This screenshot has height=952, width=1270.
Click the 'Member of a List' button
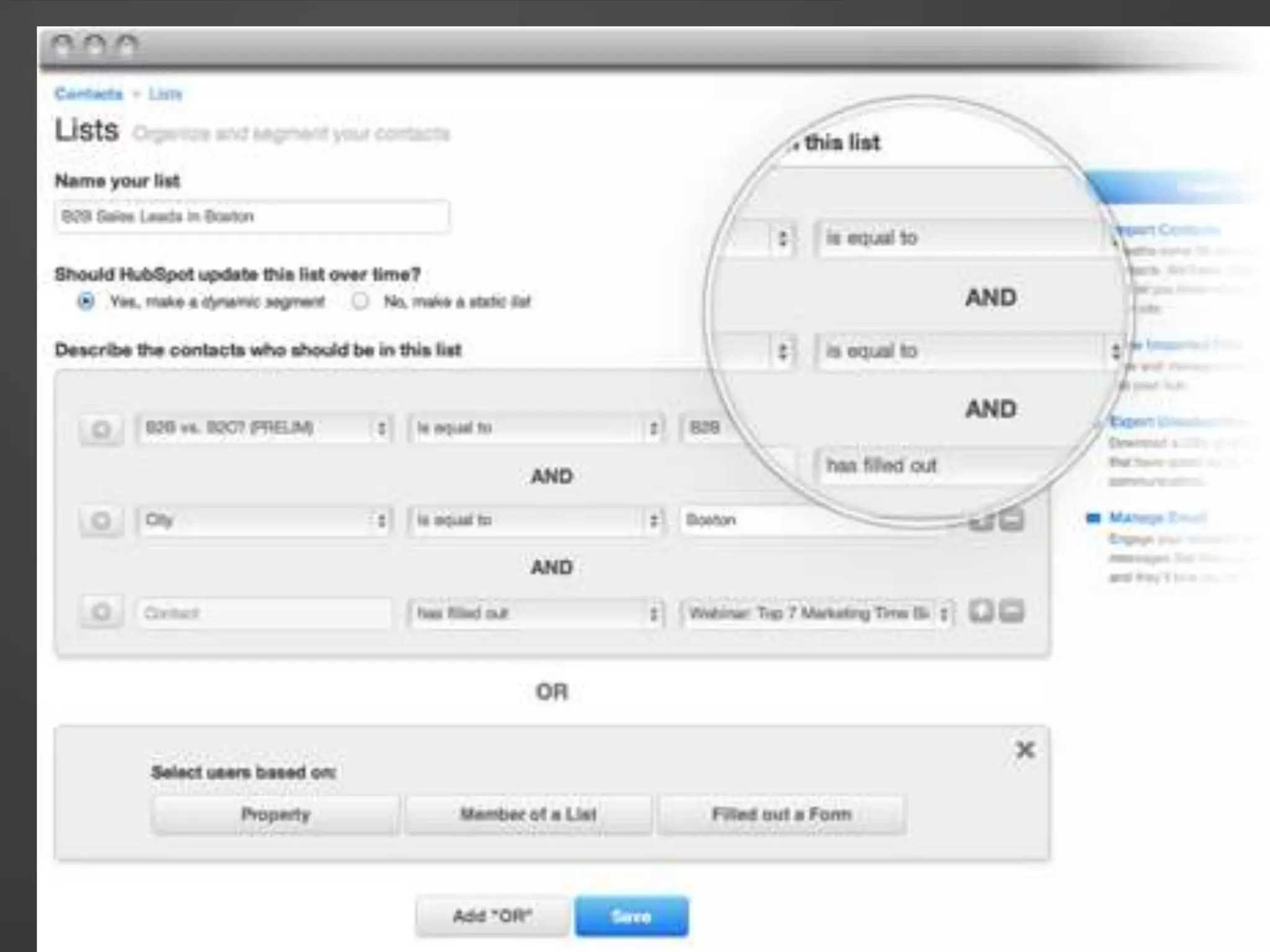528,814
